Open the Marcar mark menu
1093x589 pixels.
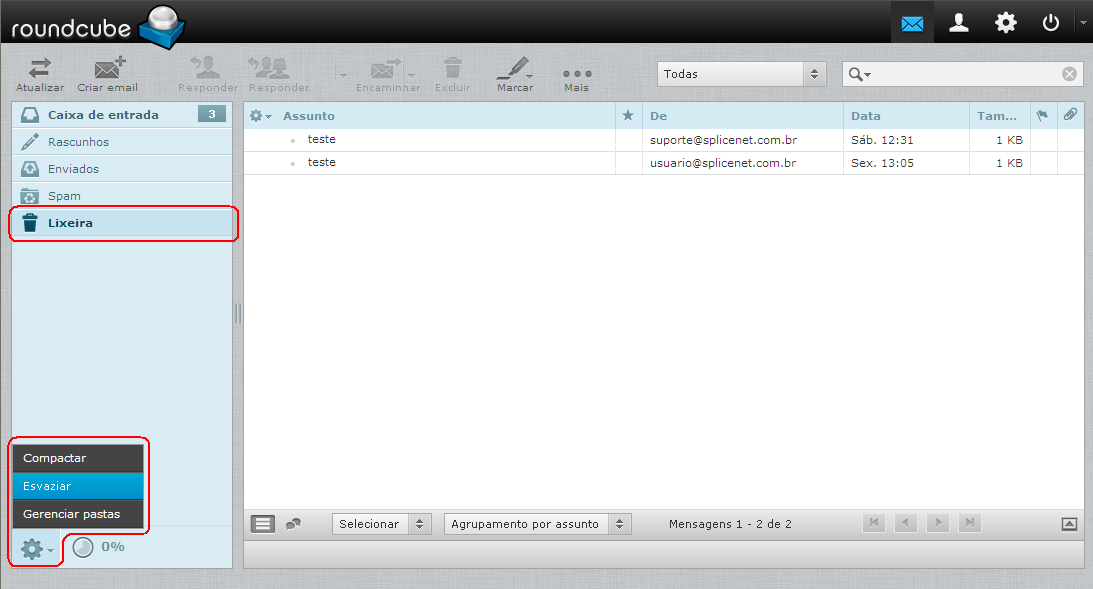(515, 74)
